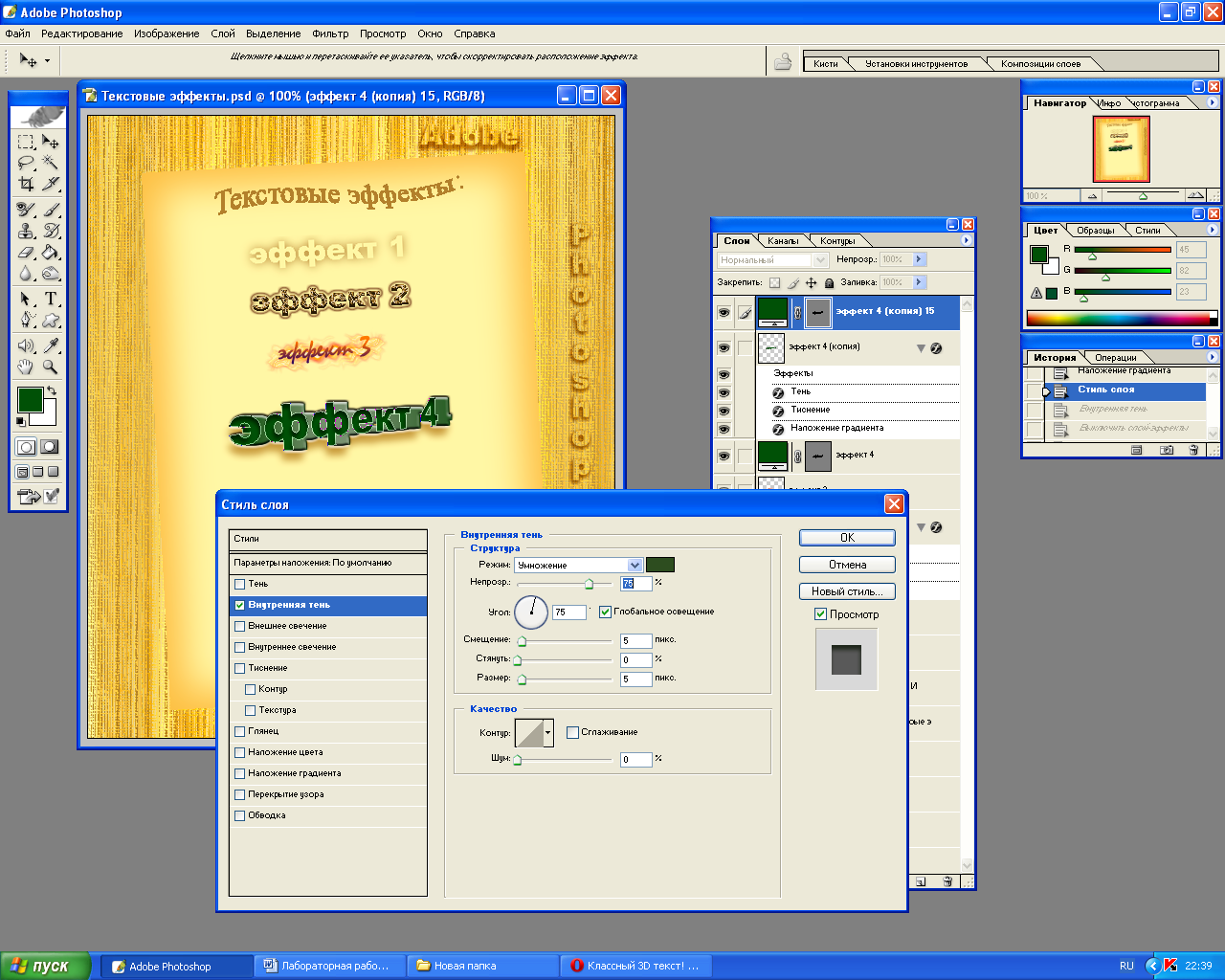Click OK in Стиль слоя dialog

[847, 538]
